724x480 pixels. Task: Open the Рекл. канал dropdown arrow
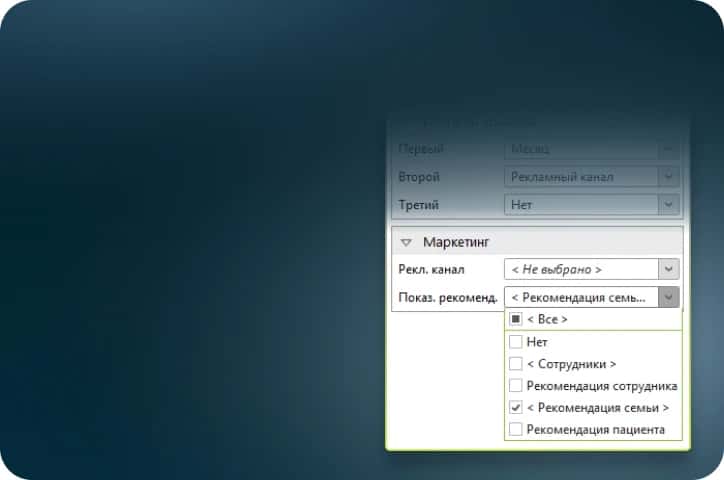[669, 269]
